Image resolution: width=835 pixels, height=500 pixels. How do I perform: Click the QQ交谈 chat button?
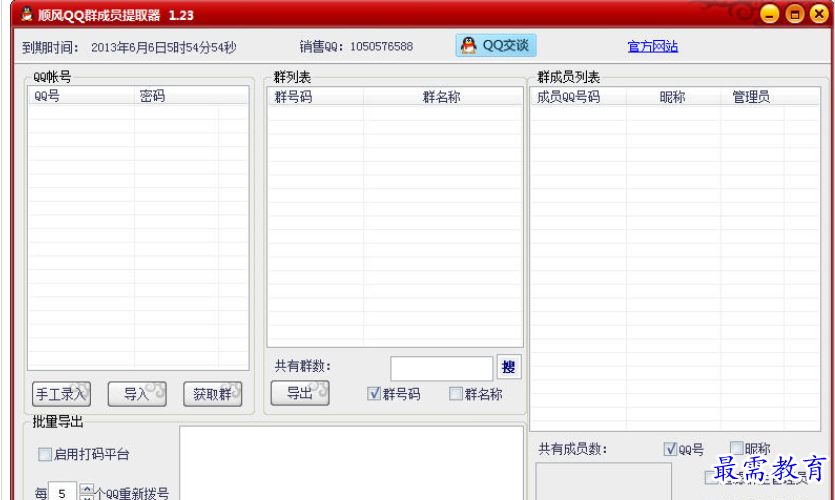pyautogui.click(x=496, y=46)
